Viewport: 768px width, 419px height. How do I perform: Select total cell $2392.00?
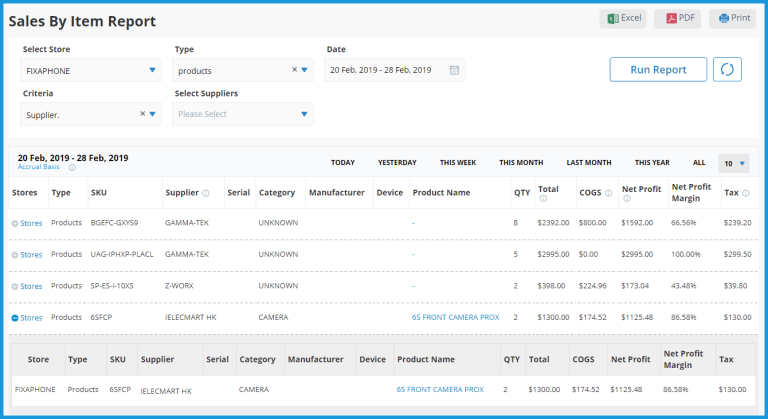coord(553,222)
